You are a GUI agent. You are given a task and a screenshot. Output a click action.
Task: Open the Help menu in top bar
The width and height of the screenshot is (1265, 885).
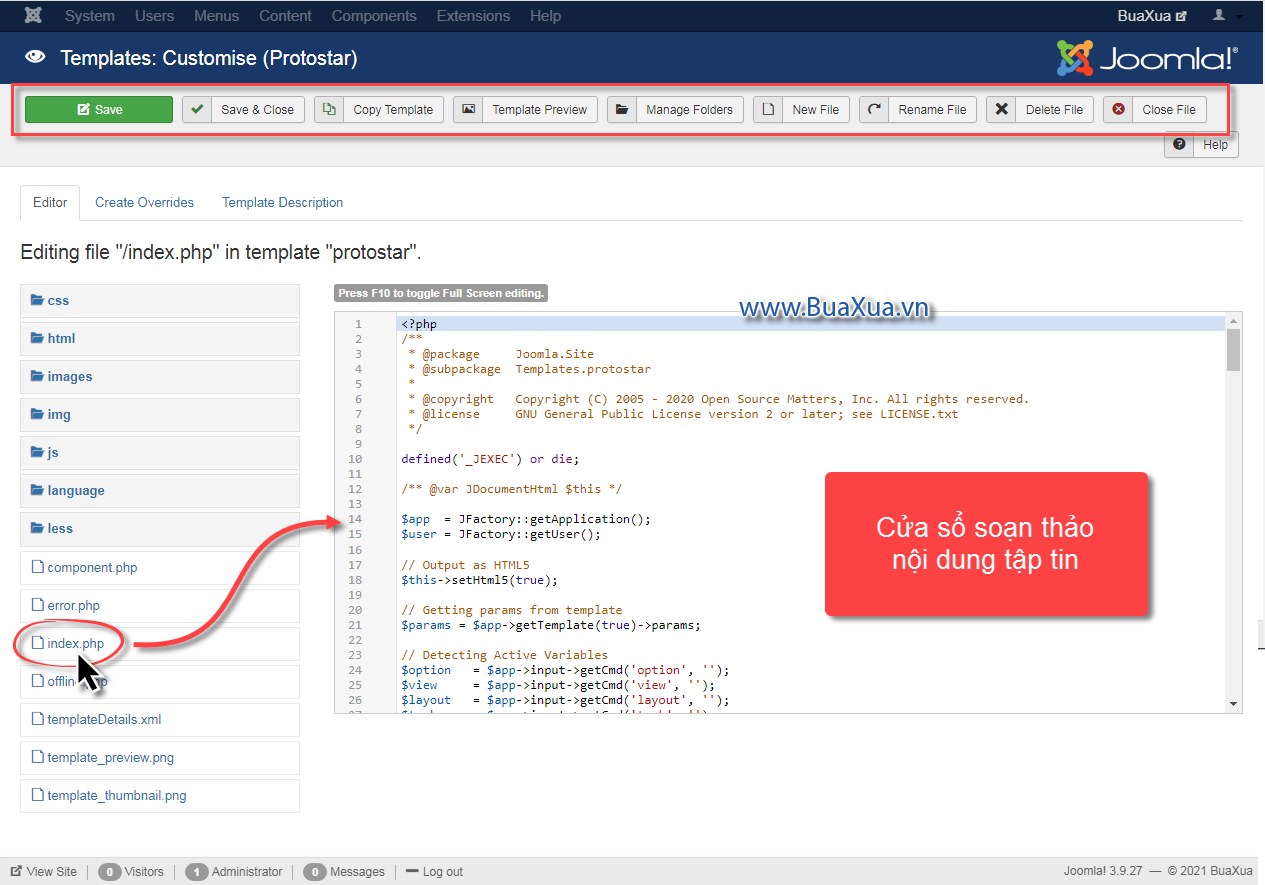tap(545, 16)
